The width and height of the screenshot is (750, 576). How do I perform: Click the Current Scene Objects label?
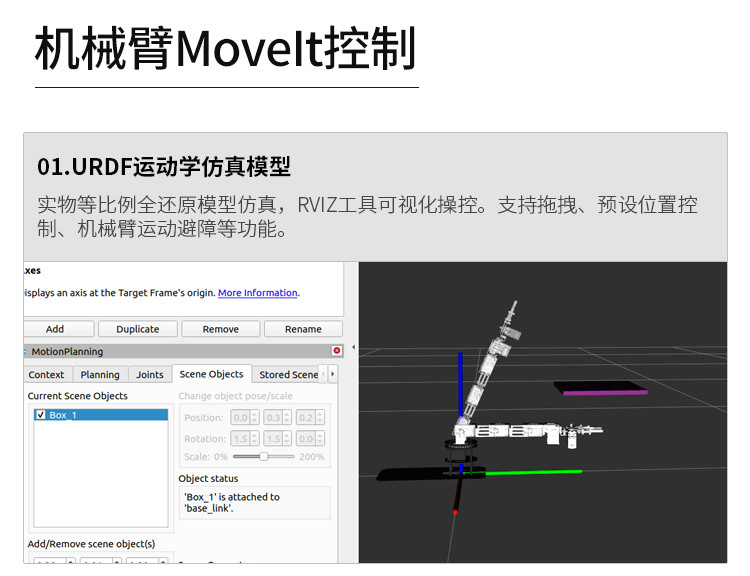pos(77,396)
